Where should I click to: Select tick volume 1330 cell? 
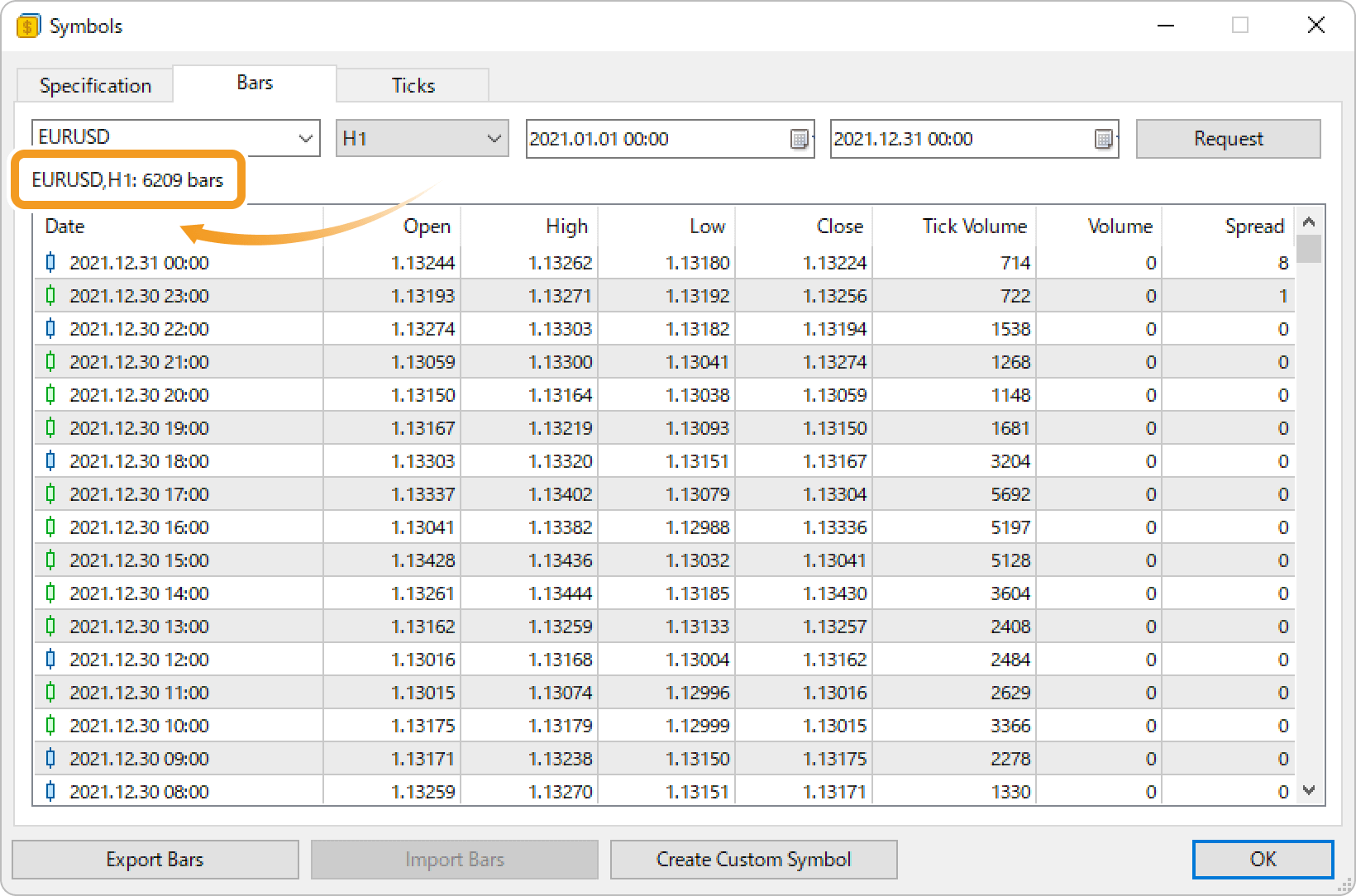coord(954,792)
